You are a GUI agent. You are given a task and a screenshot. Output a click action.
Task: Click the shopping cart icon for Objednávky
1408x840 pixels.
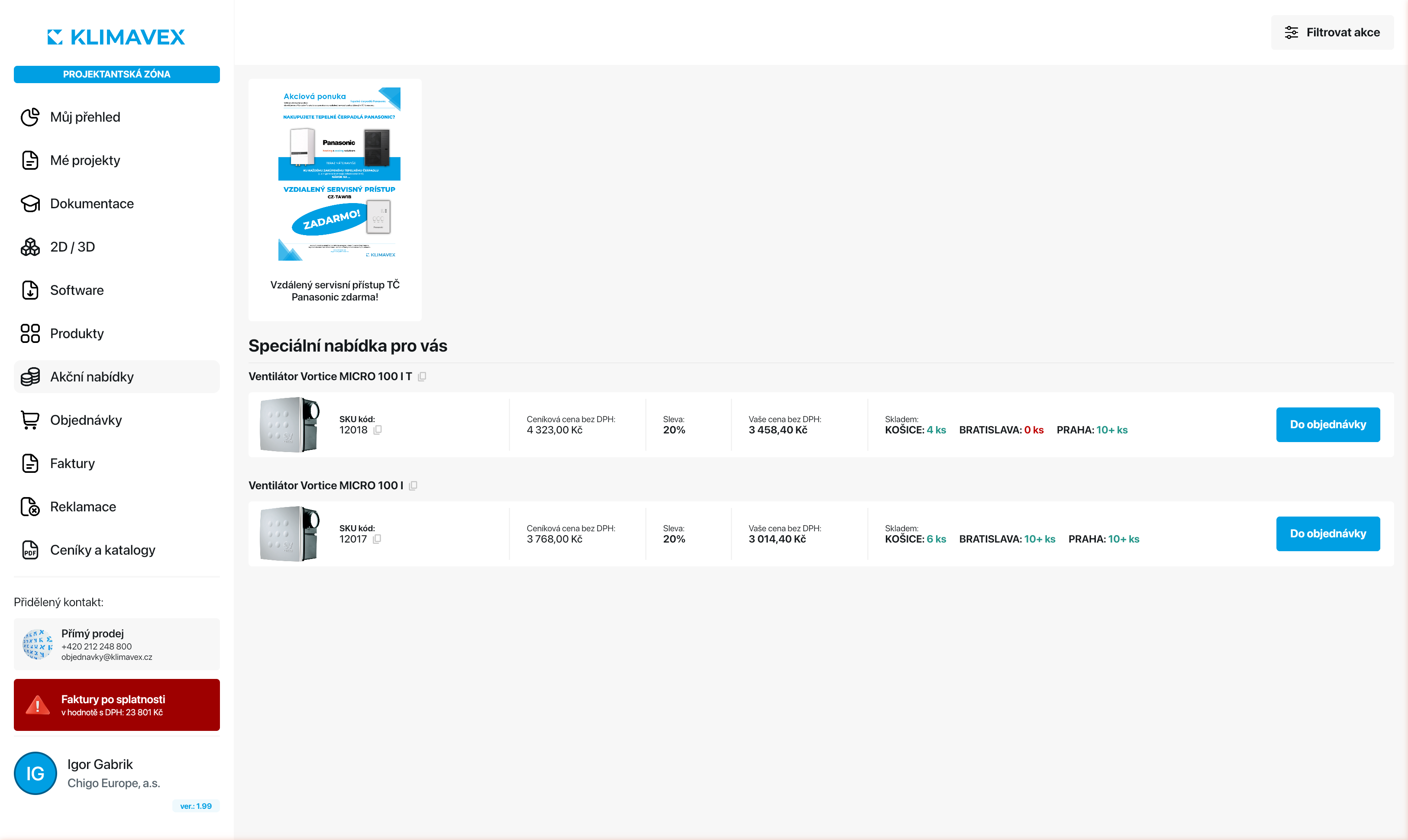(30, 420)
